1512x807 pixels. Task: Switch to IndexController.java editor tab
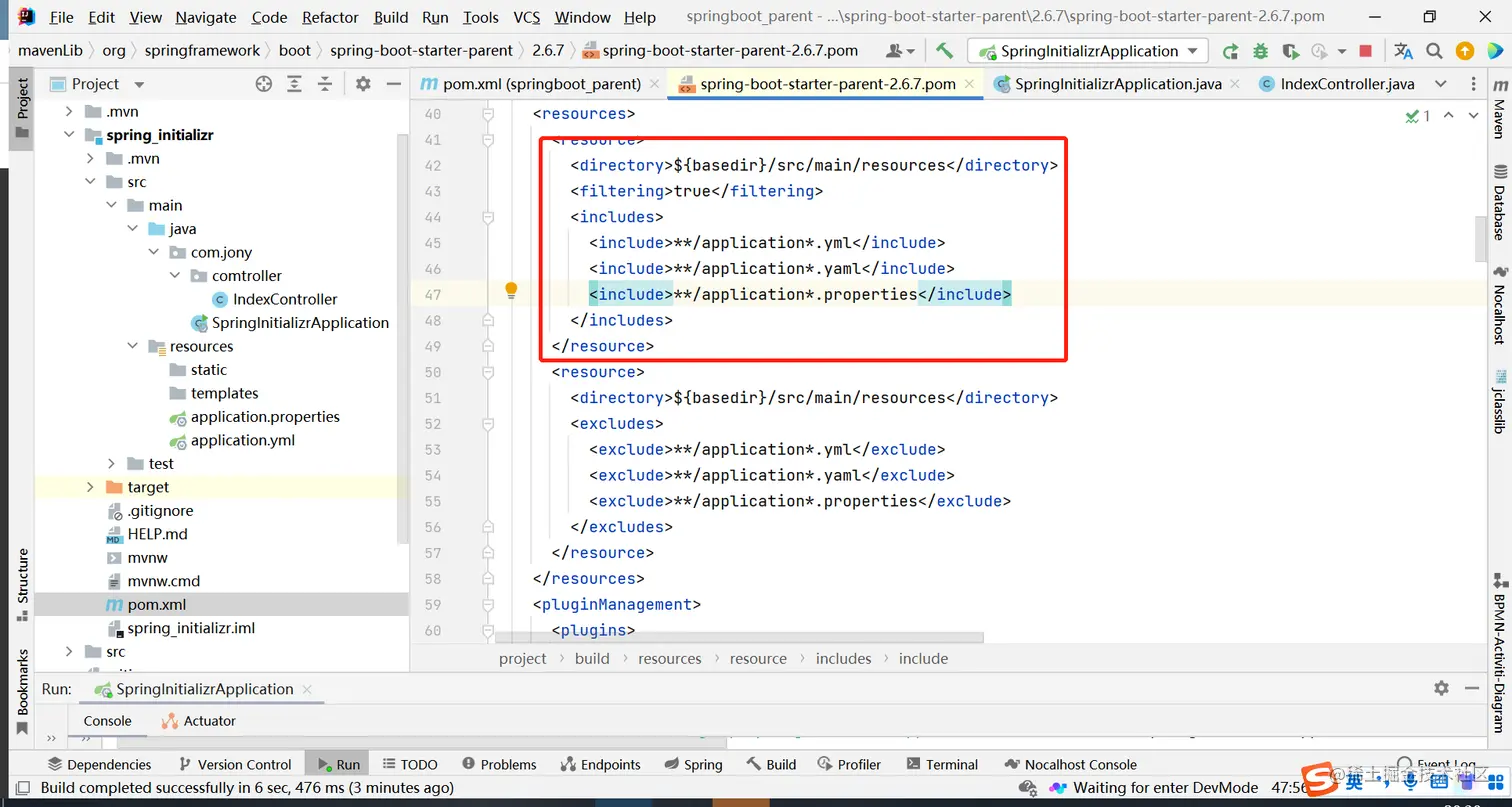tap(1337, 84)
